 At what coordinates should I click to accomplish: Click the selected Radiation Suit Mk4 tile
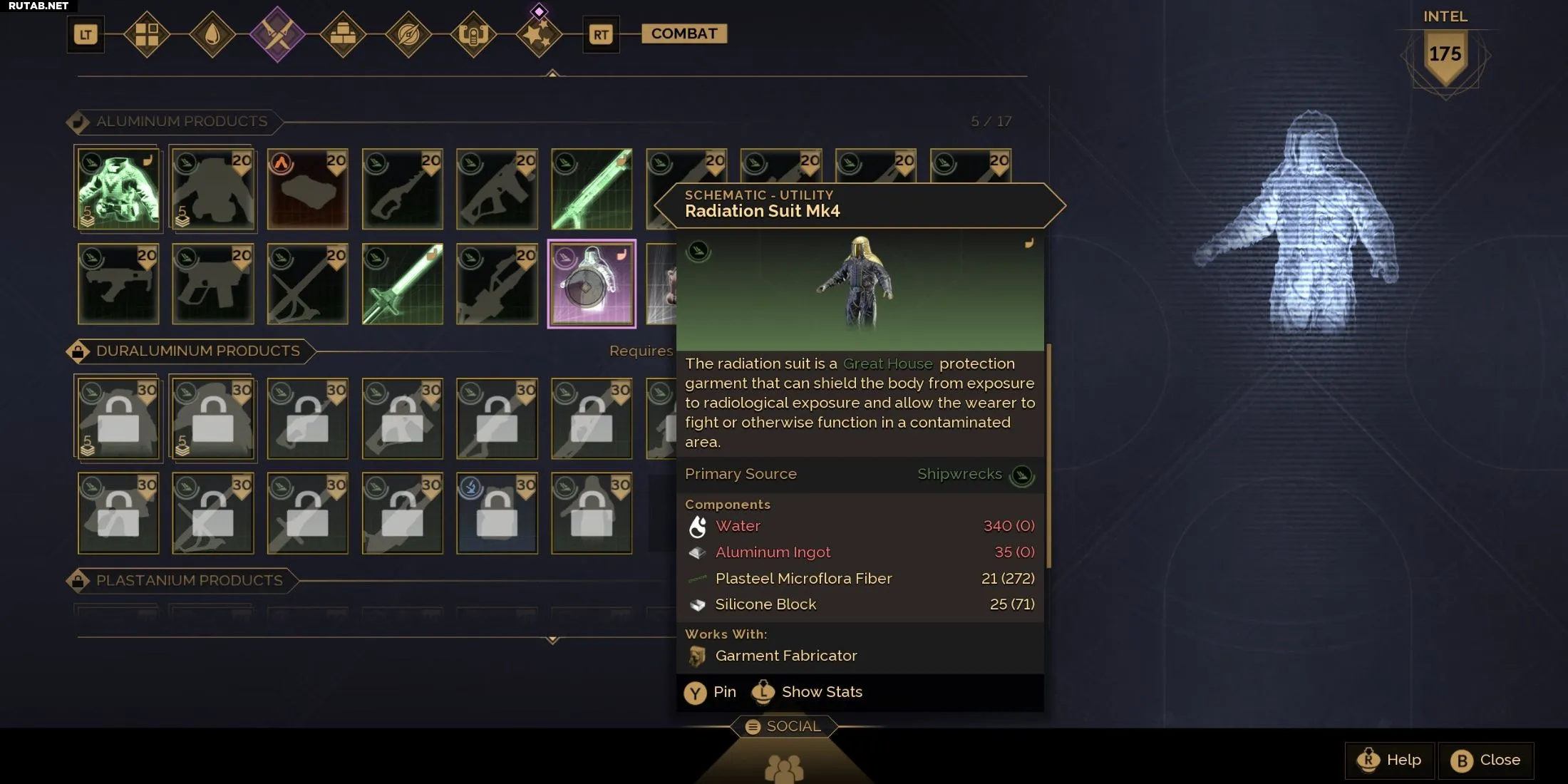point(592,284)
